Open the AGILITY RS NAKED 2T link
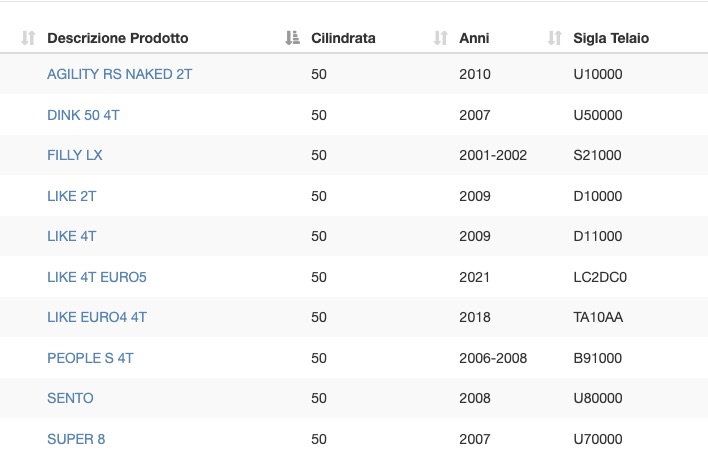This screenshot has width=708, height=465. (120, 74)
